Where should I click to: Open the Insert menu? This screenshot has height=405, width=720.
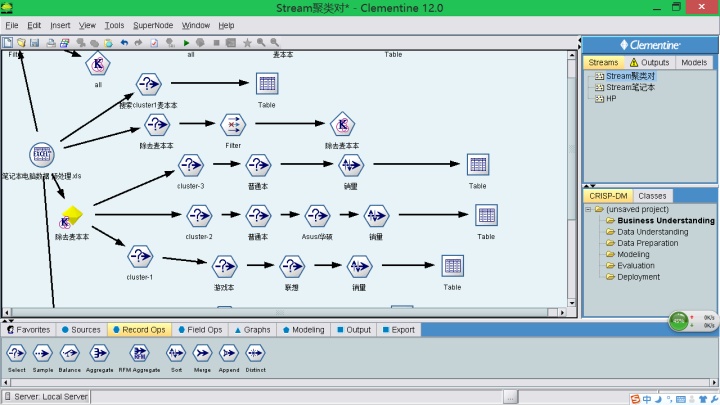[60, 25]
